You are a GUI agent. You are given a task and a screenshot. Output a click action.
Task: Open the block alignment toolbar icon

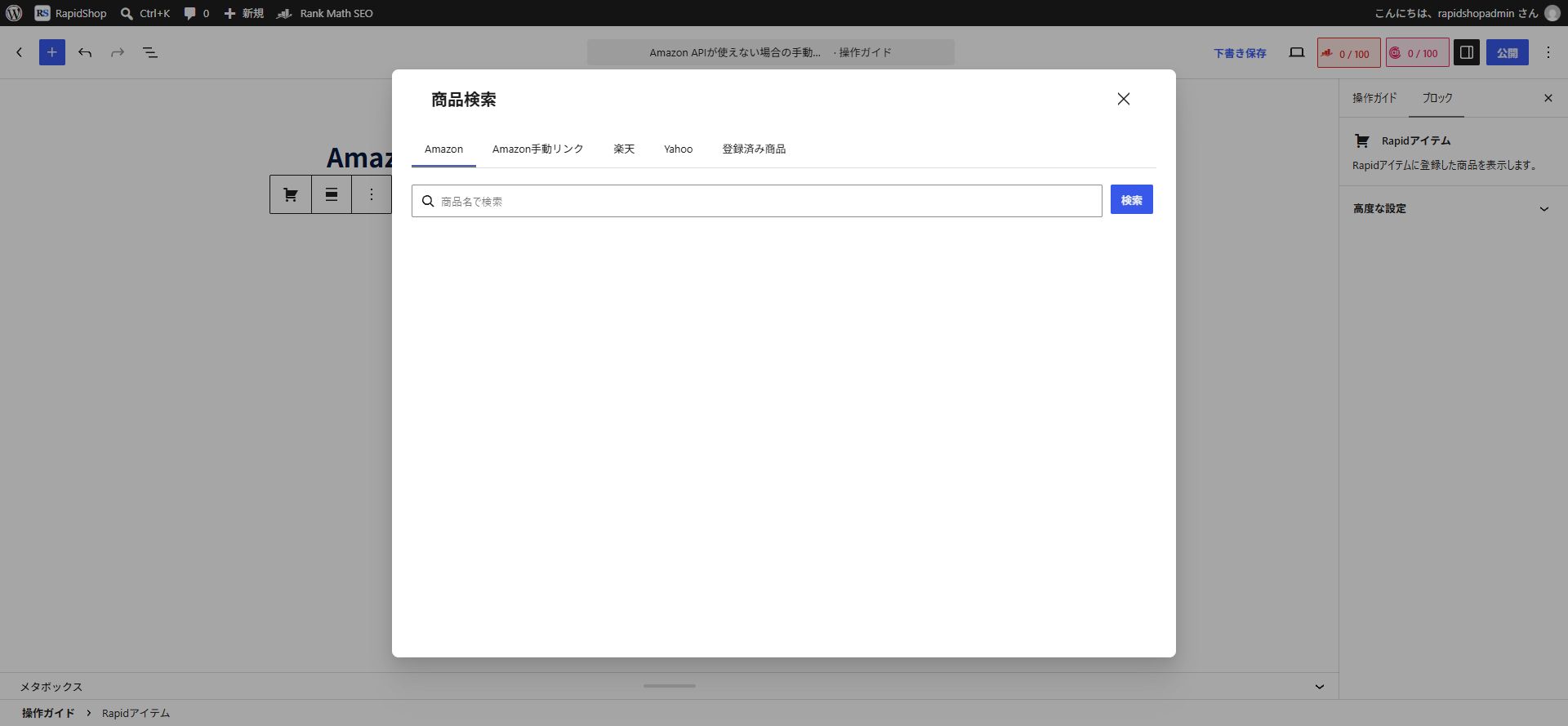(332, 194)
